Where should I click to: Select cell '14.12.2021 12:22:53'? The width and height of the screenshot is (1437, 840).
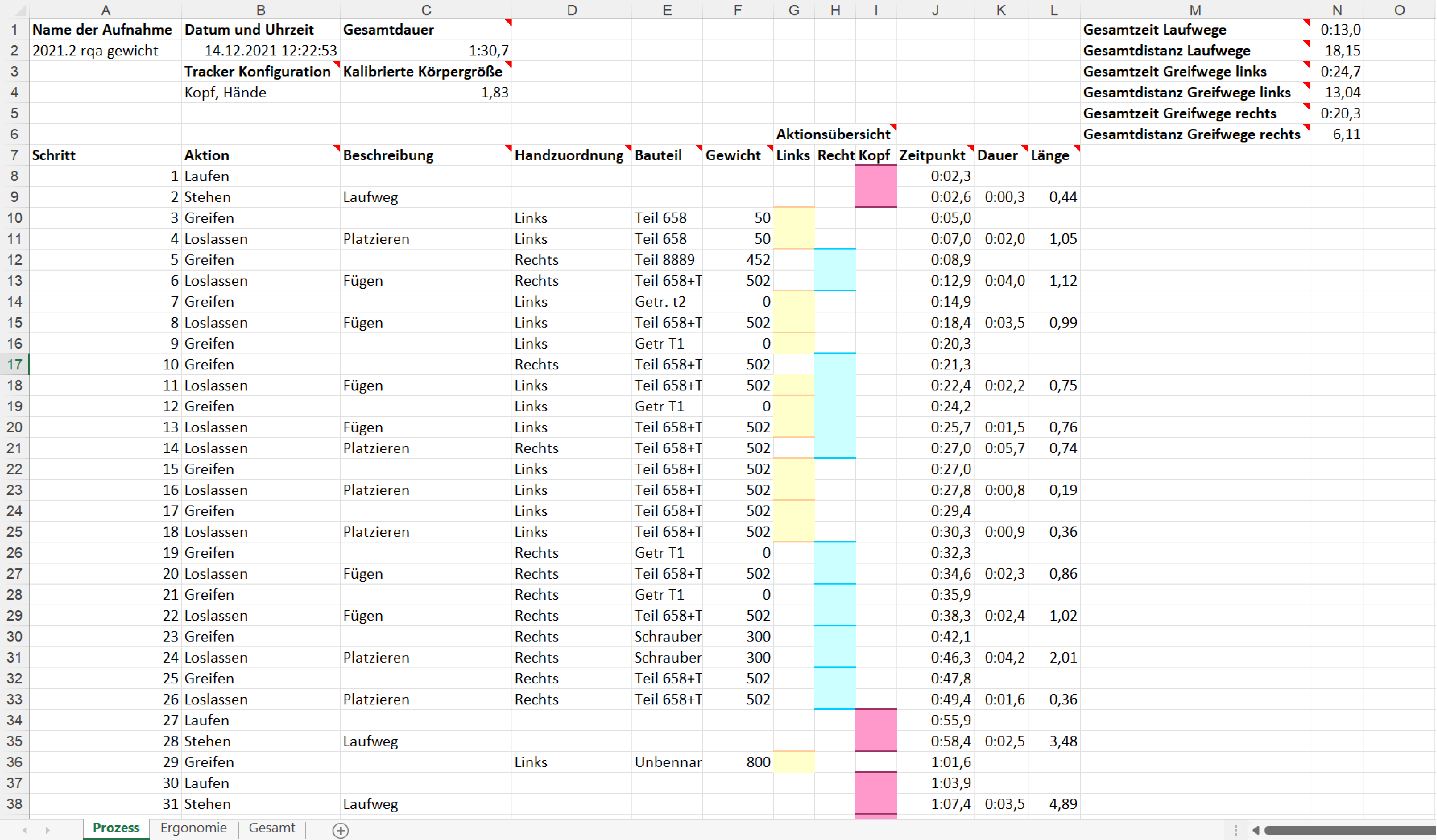pos(261,51)
